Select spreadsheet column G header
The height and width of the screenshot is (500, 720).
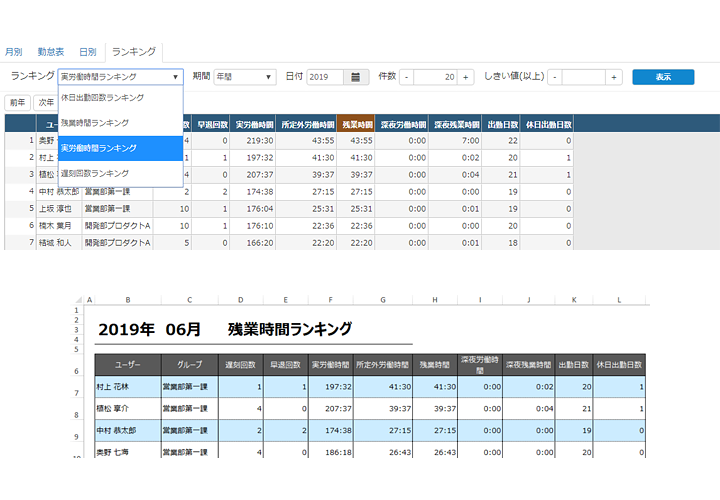[x=383, y=300]
